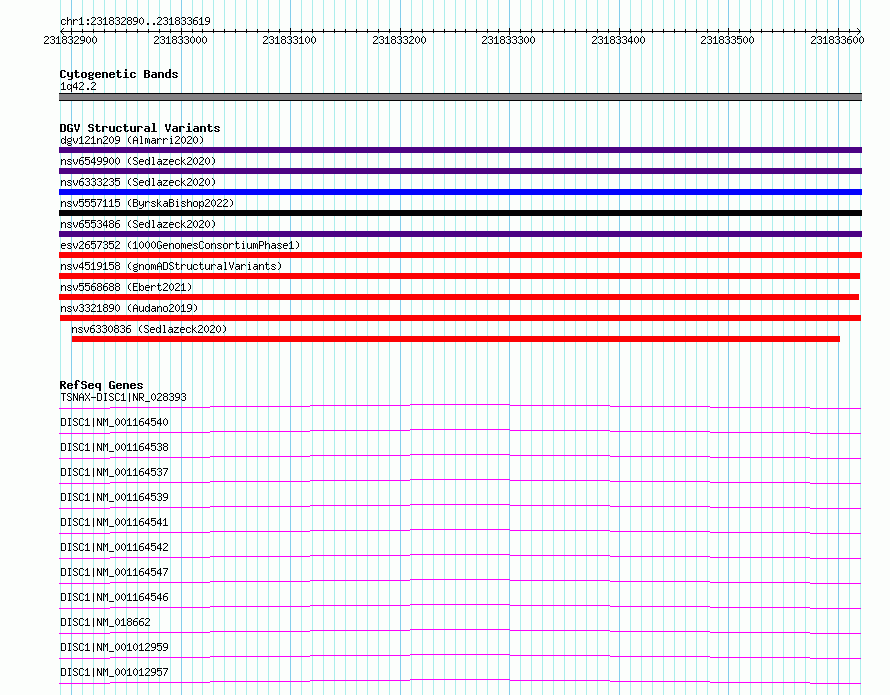This screenshot has width=890, height=695.
Task: Click the purple bar under nsv6549900
Action: [460, 171]
